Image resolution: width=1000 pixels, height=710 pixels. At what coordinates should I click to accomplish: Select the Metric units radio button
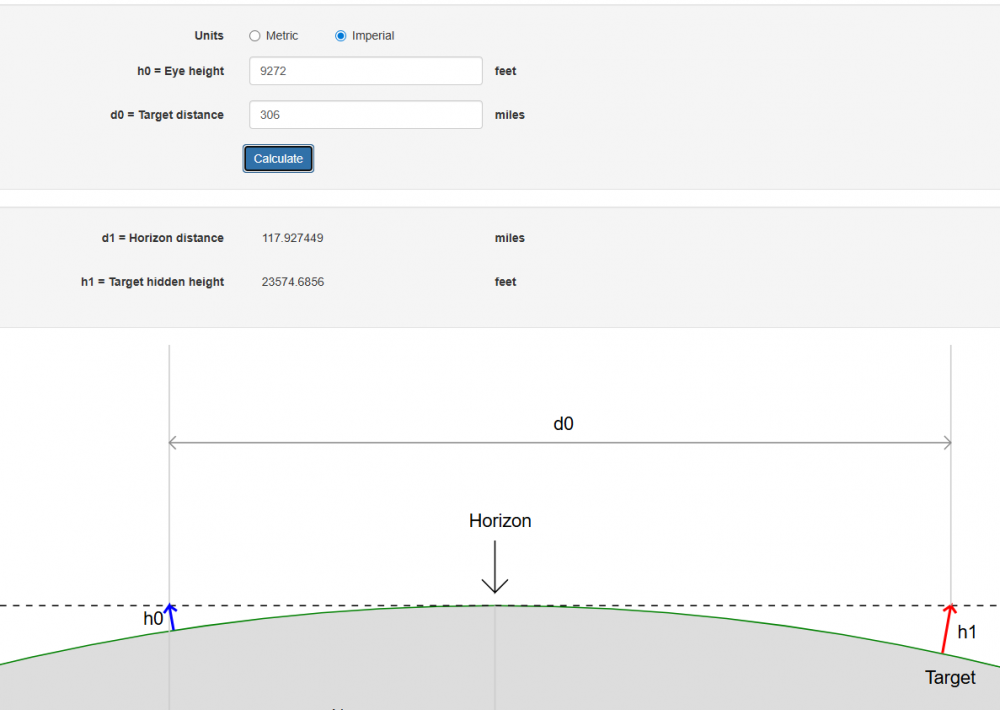pos(255,36)
